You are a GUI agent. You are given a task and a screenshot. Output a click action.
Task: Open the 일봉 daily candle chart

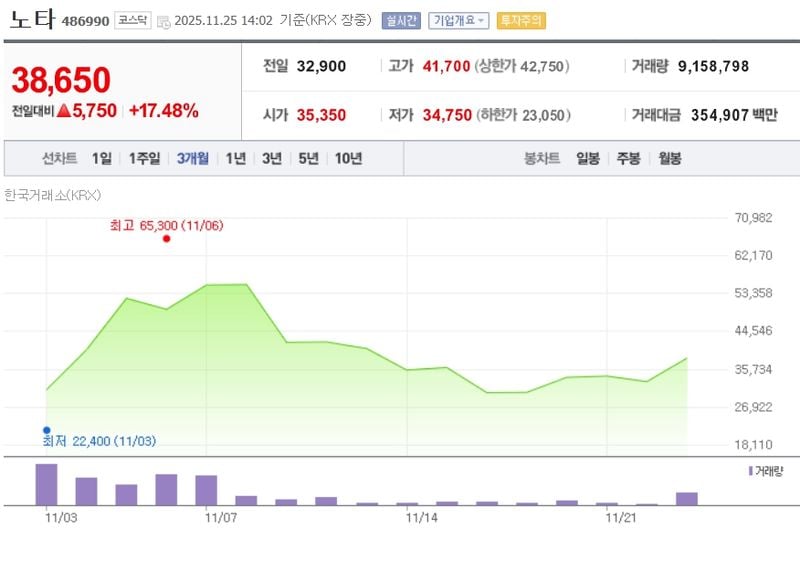pyautogui.click(x=588, y=158)
